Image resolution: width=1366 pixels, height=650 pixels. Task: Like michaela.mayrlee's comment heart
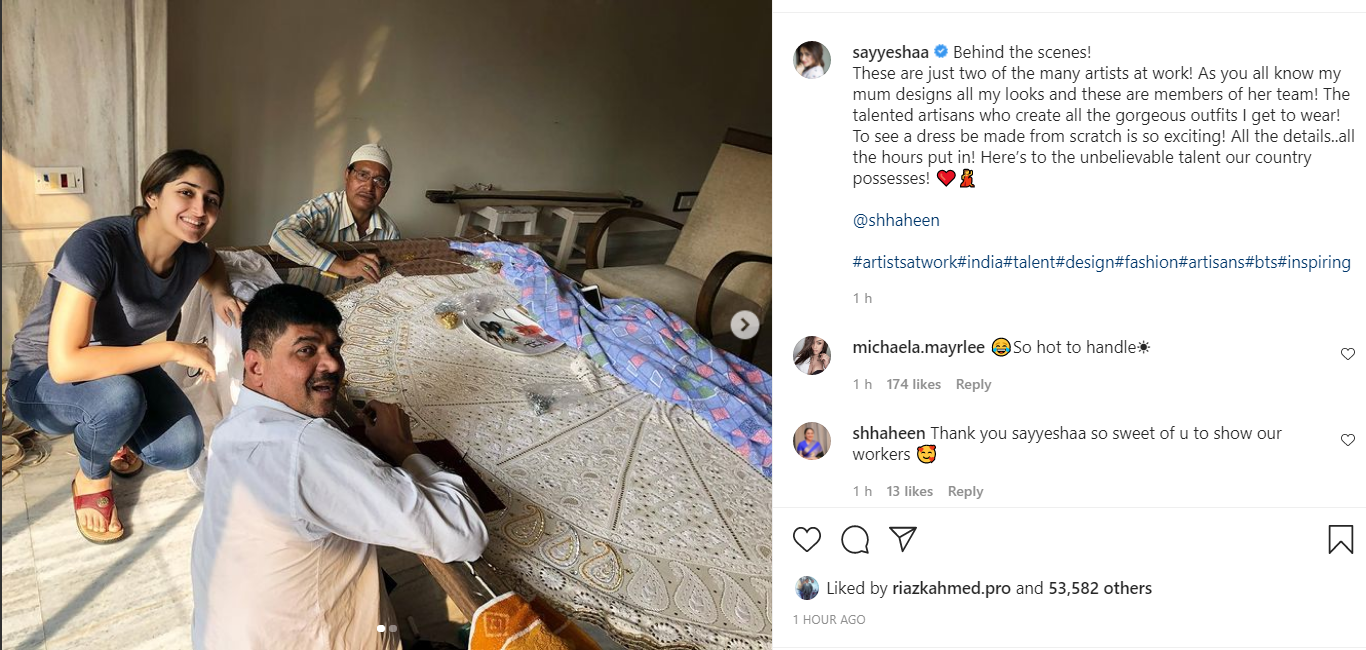[x=1347, y=354]
